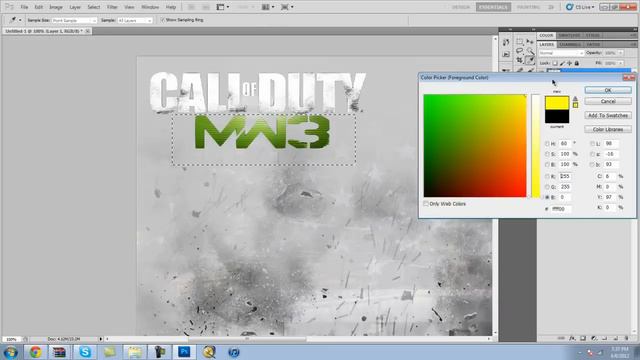
Task: Lock image pixels brush icon
Action: tap(562, 63)
